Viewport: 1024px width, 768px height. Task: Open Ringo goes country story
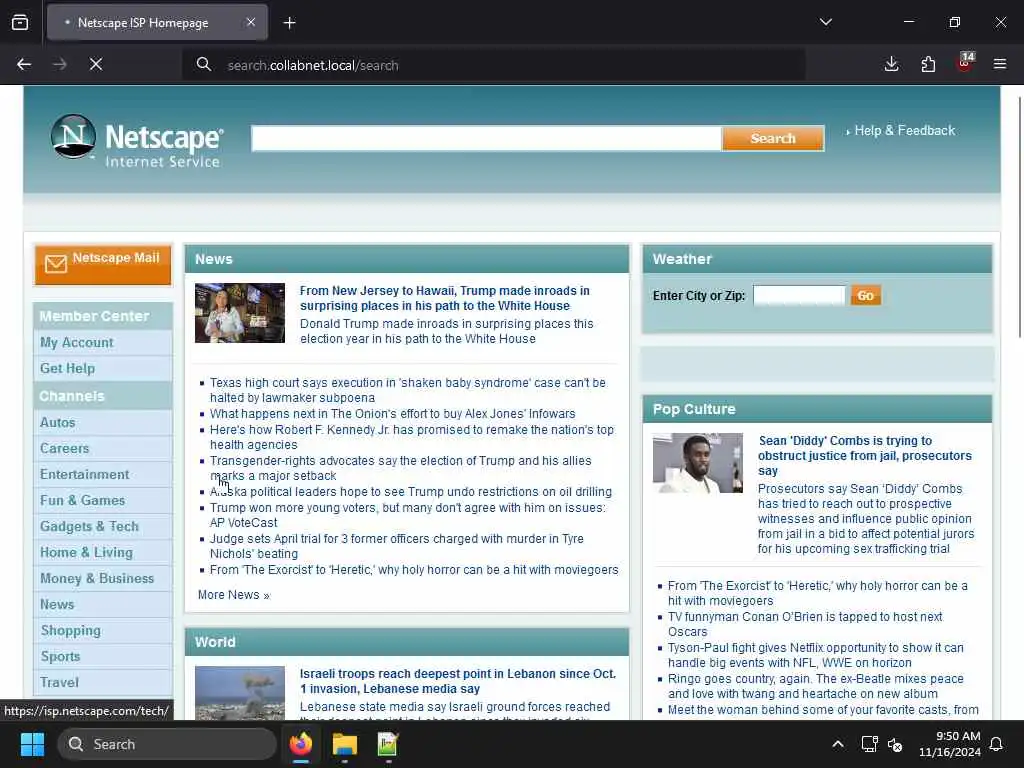[x=816, y=686]
